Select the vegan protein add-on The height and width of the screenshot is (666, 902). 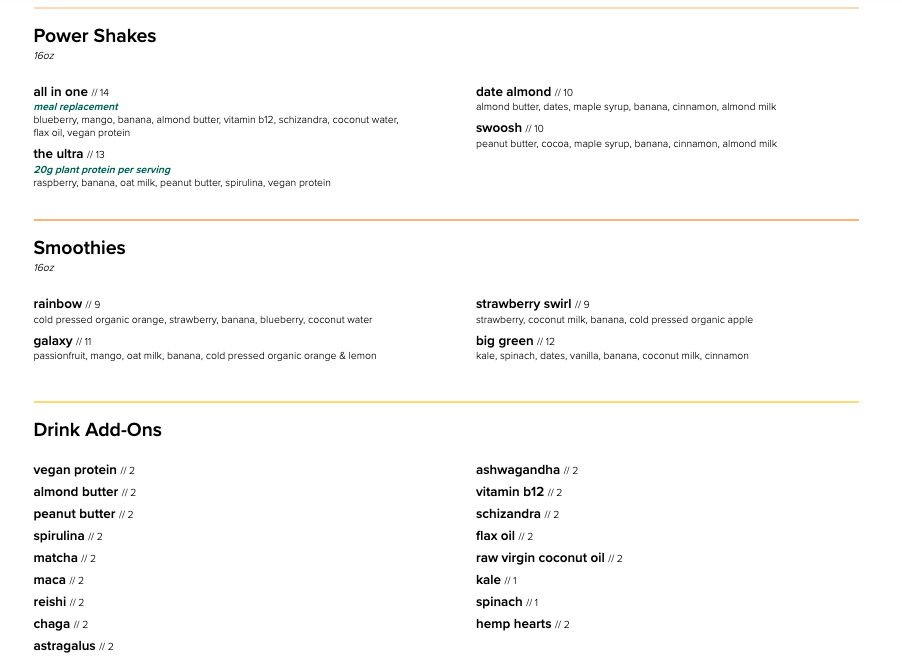point(75,470)
